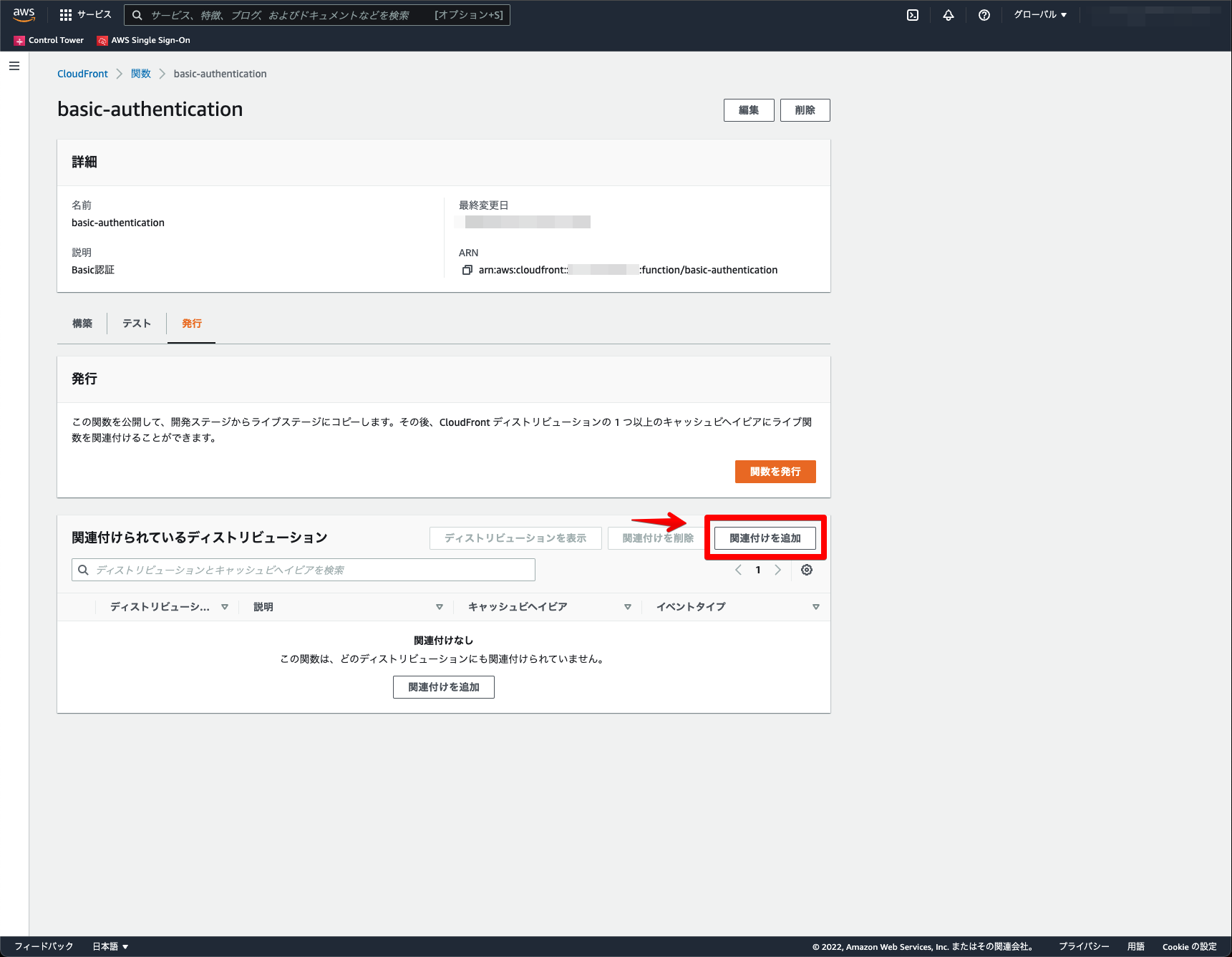Open the Control Tower shortcut icon

pos(19,41)
